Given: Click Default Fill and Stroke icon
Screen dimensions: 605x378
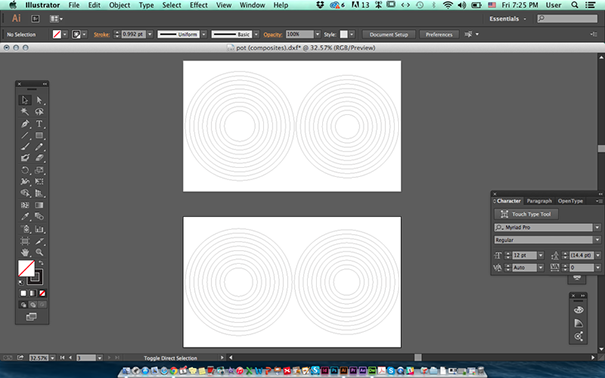Looking at the screenshot, I should coord(21,282).
